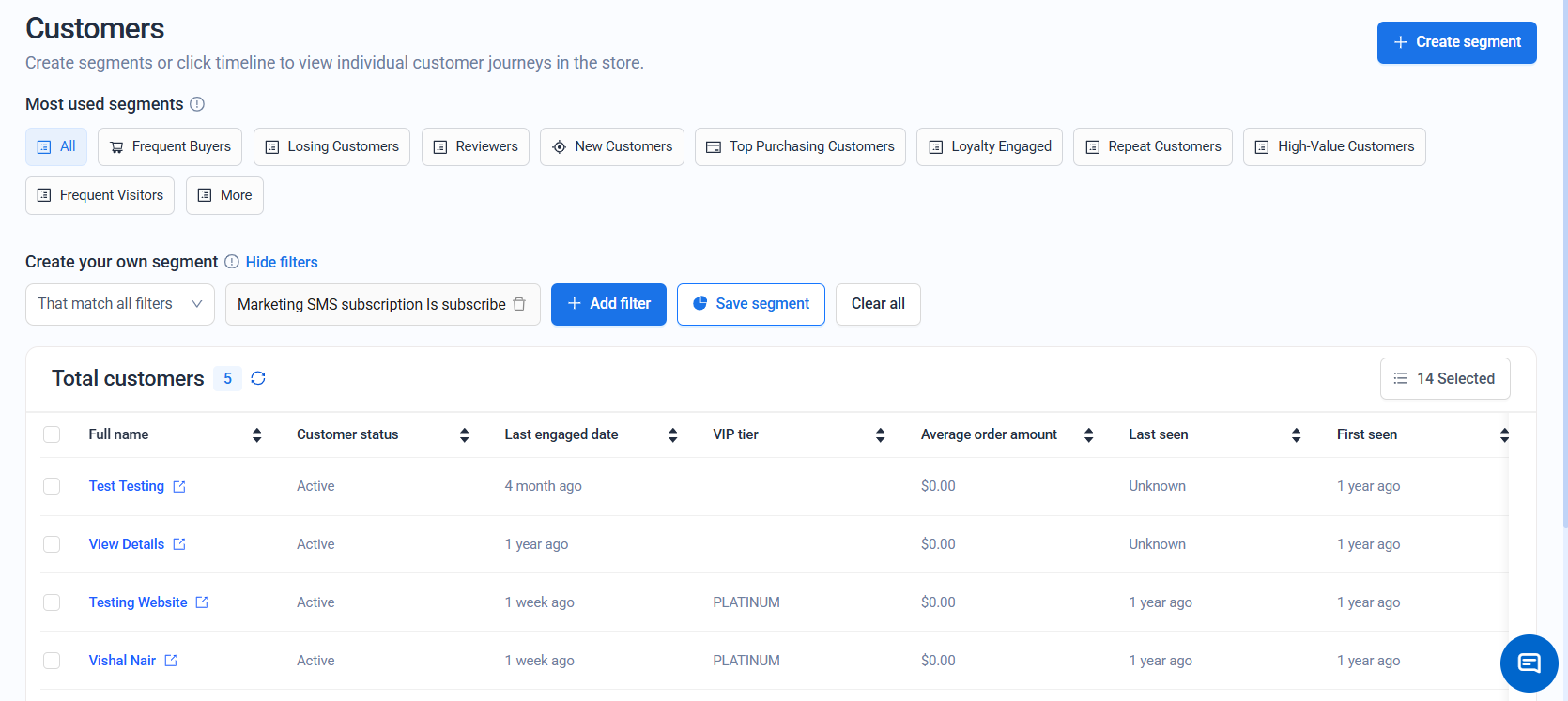Select the High-Value Customers segment
This screenshot has height=701, width=1568.
click(x=1333, y=146)
